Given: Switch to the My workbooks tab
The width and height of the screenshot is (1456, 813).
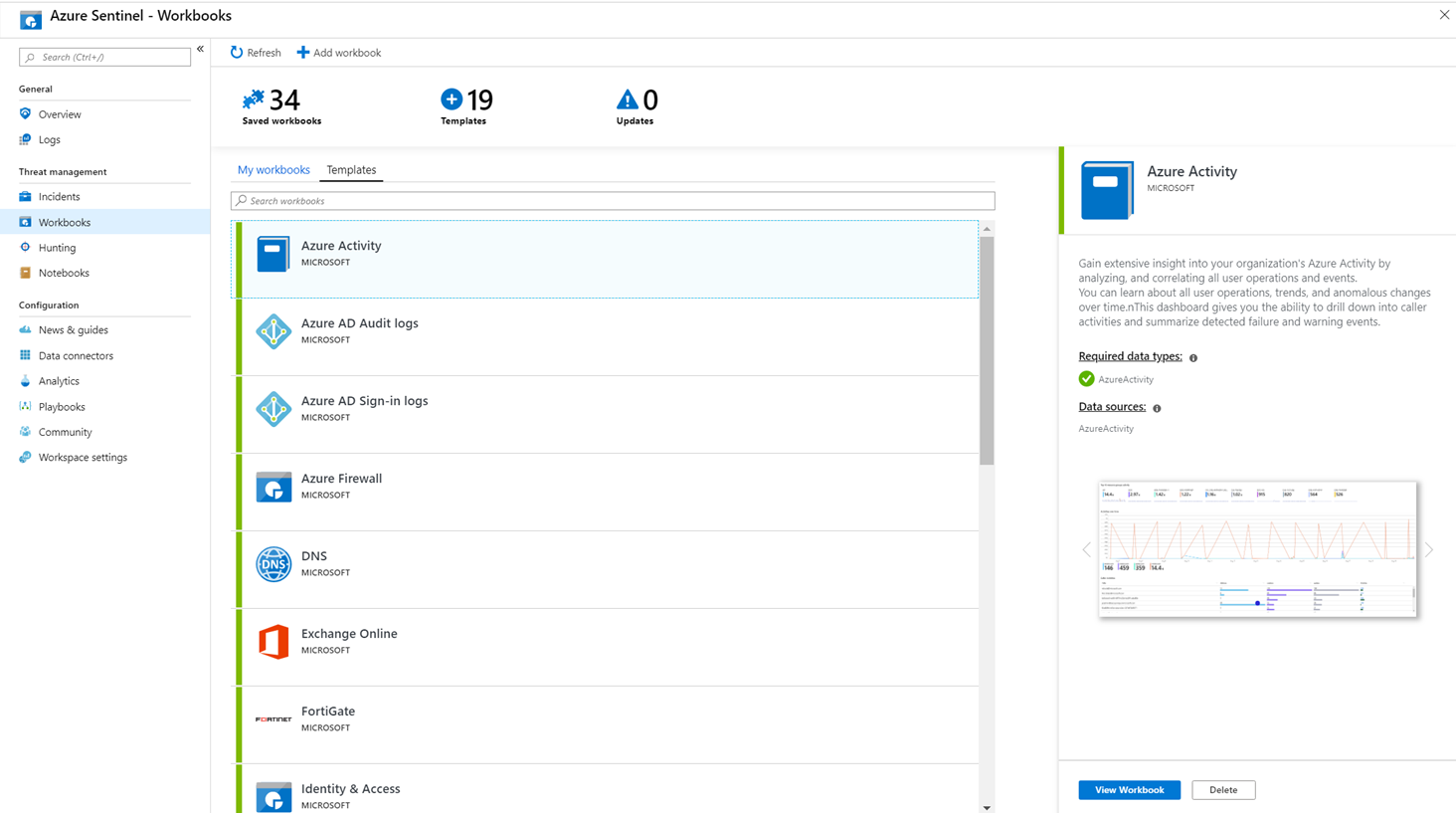Looking at the screenshot, I should [x=273, y=170].
